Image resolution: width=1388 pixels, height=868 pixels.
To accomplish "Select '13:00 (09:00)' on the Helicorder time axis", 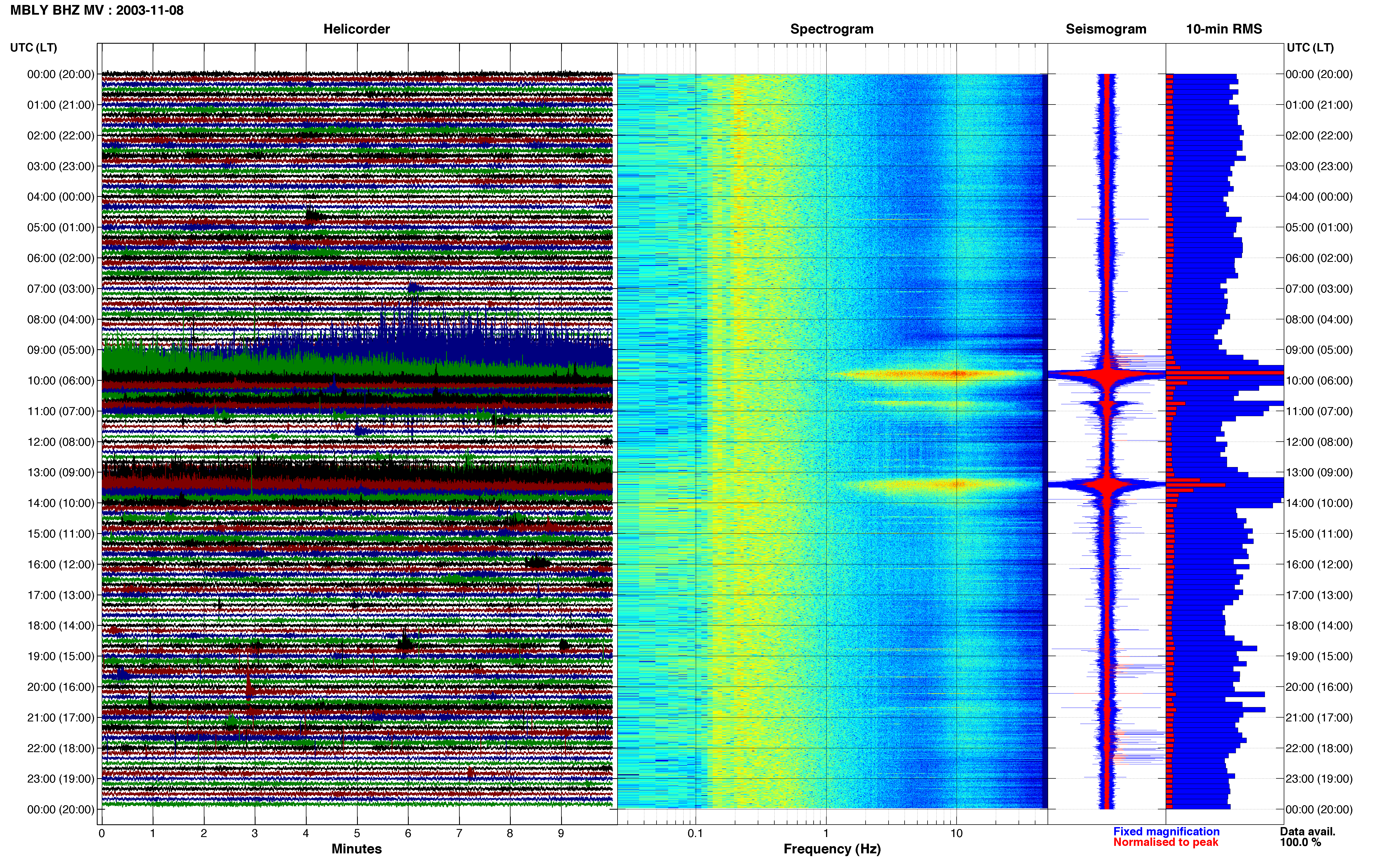I will 61,473.
